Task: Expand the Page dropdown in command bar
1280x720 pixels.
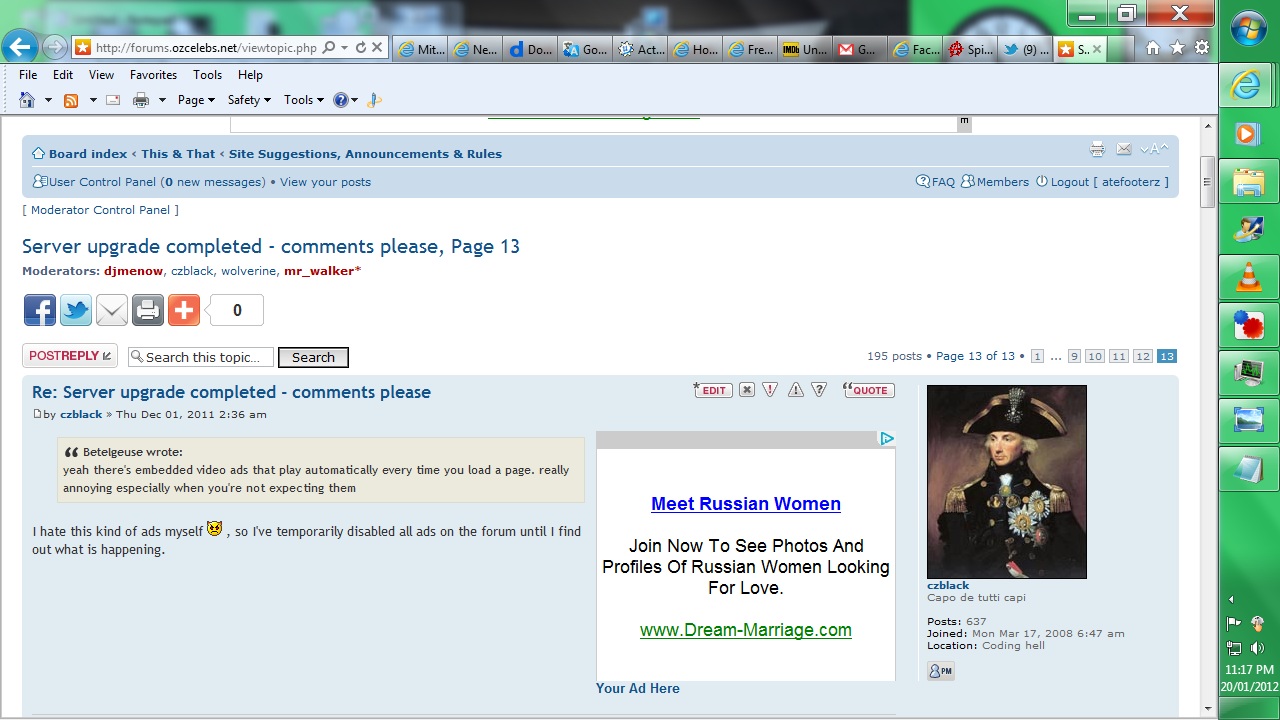Action: (196, 100)
